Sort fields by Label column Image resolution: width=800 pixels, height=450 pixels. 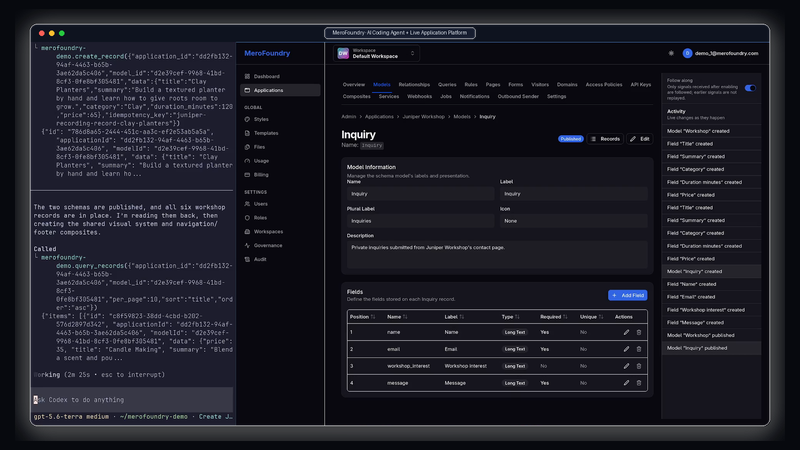click(x=454, y=317)
